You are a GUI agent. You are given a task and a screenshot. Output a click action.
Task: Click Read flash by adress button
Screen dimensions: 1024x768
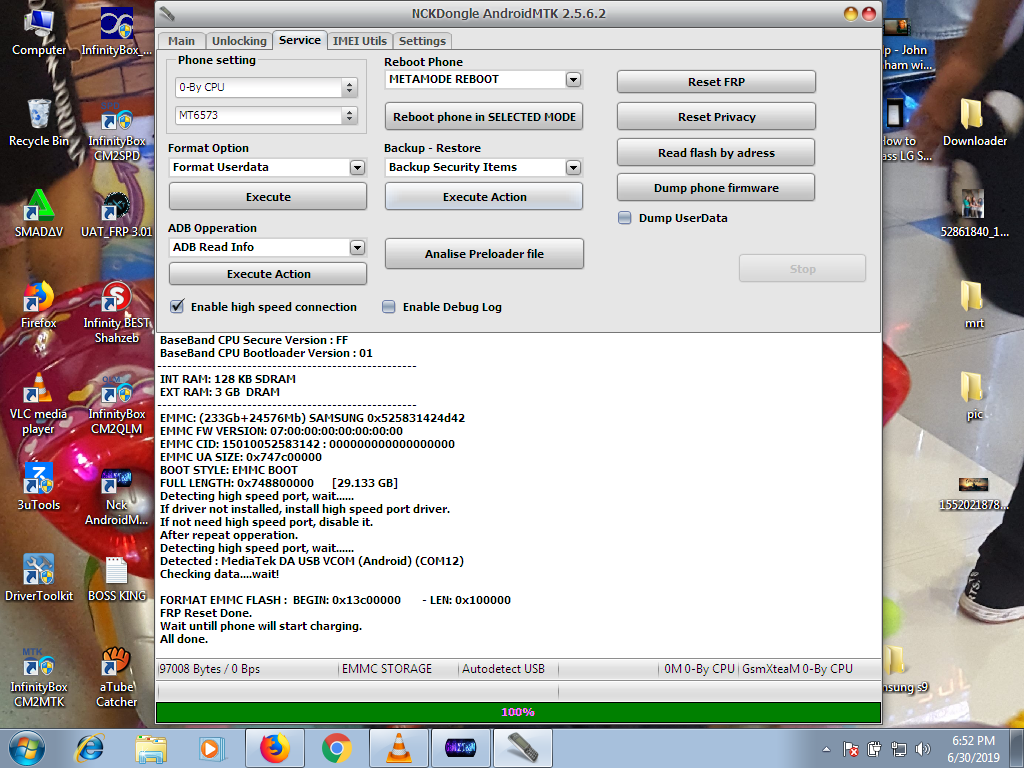[716, 152]
